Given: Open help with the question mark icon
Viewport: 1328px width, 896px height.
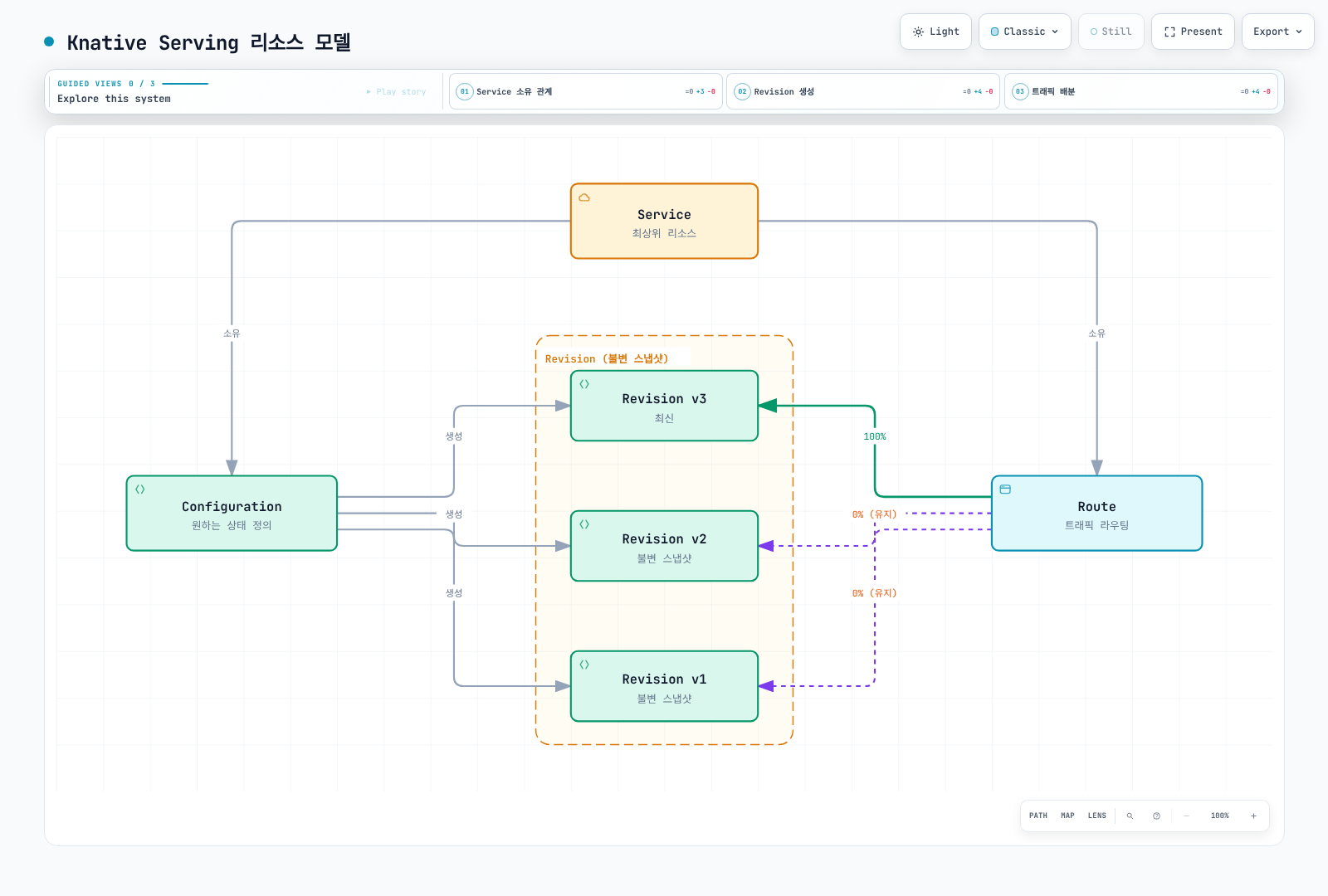Looking at the screenshot, I should [x=1156, y=816].
